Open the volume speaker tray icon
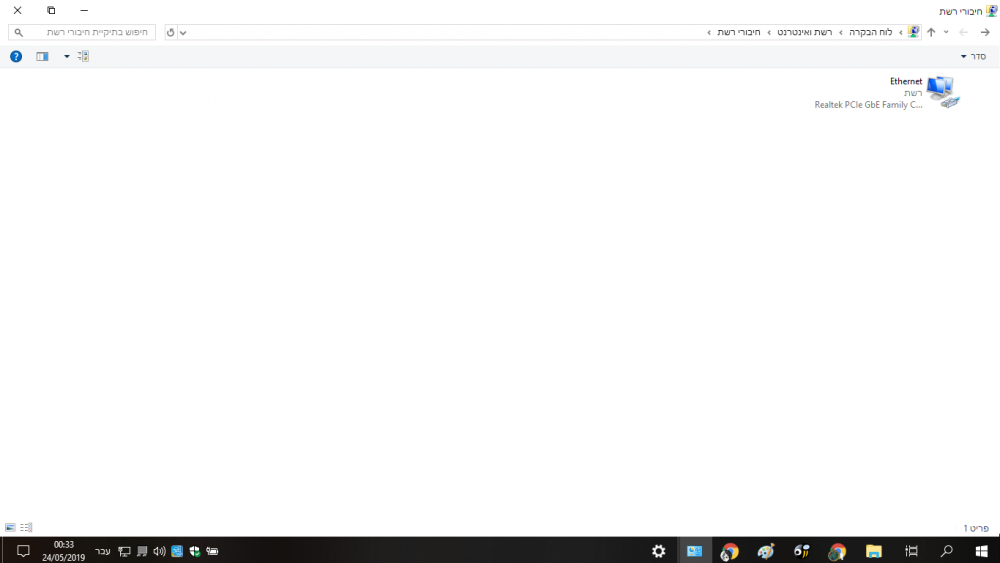1000x563 pixels. pyautogui.click(x=159, y=551)
